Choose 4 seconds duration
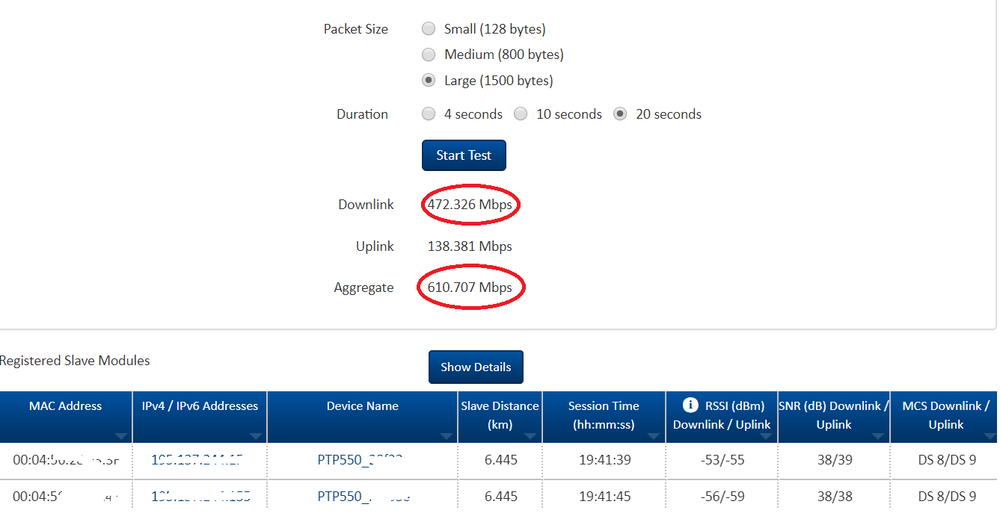The width and height of the screenshot is (1000, 519). click(x=429, y=113)
